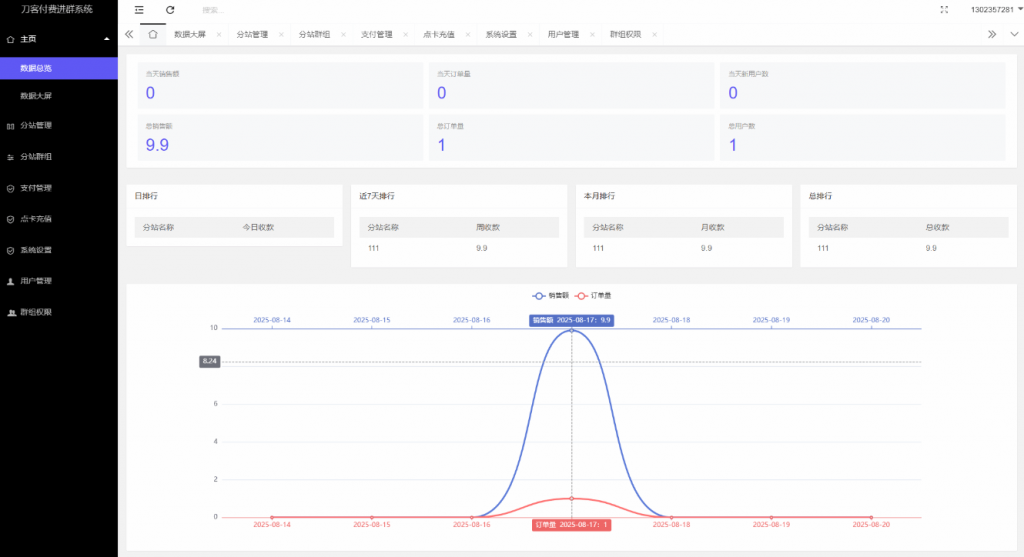This screenshot has width=1024, height=557.
Task: Click 111 in the 本月排行 table
Action: [598, 248]
